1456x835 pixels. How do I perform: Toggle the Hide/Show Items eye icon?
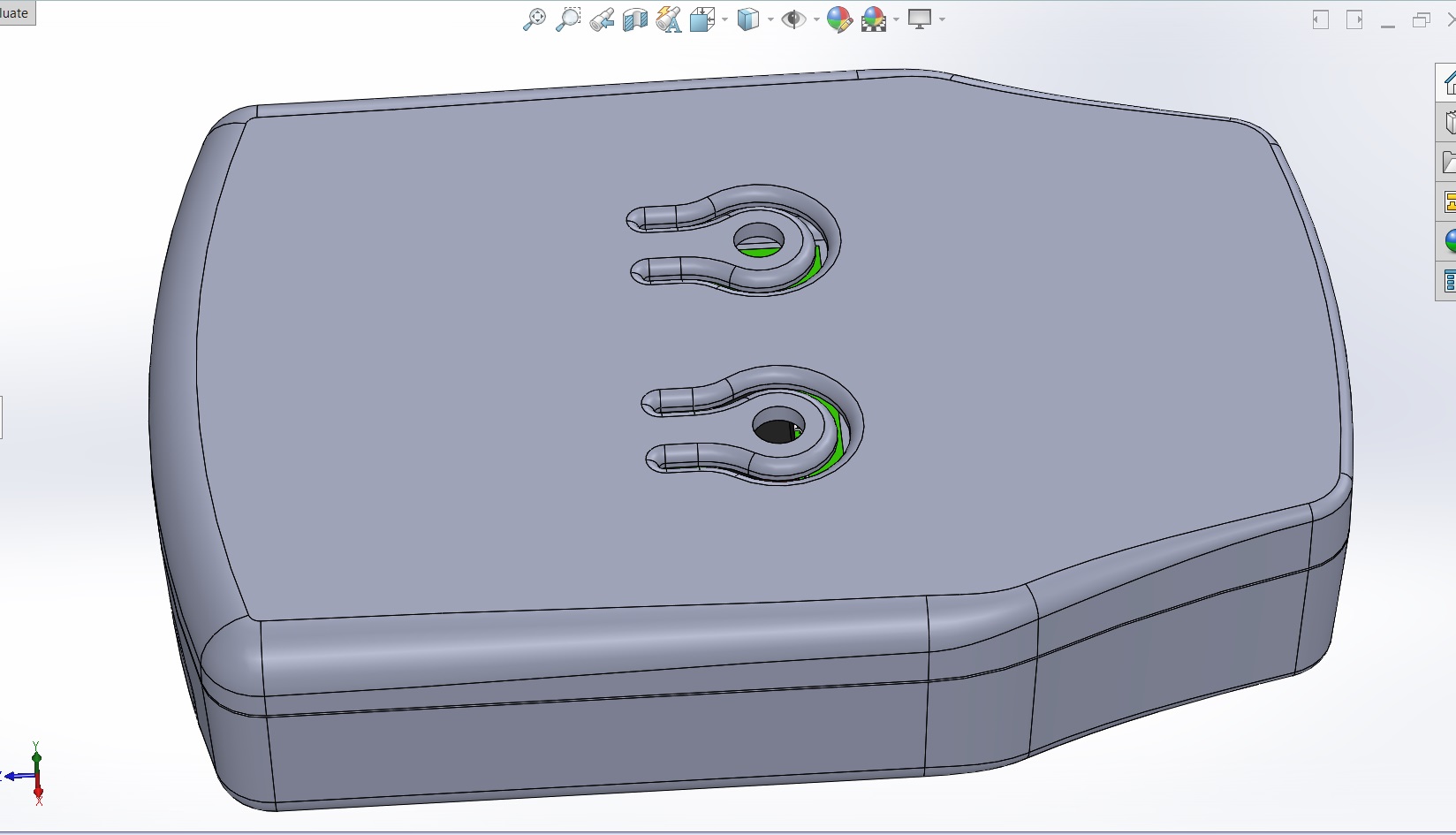pos(794,19)
